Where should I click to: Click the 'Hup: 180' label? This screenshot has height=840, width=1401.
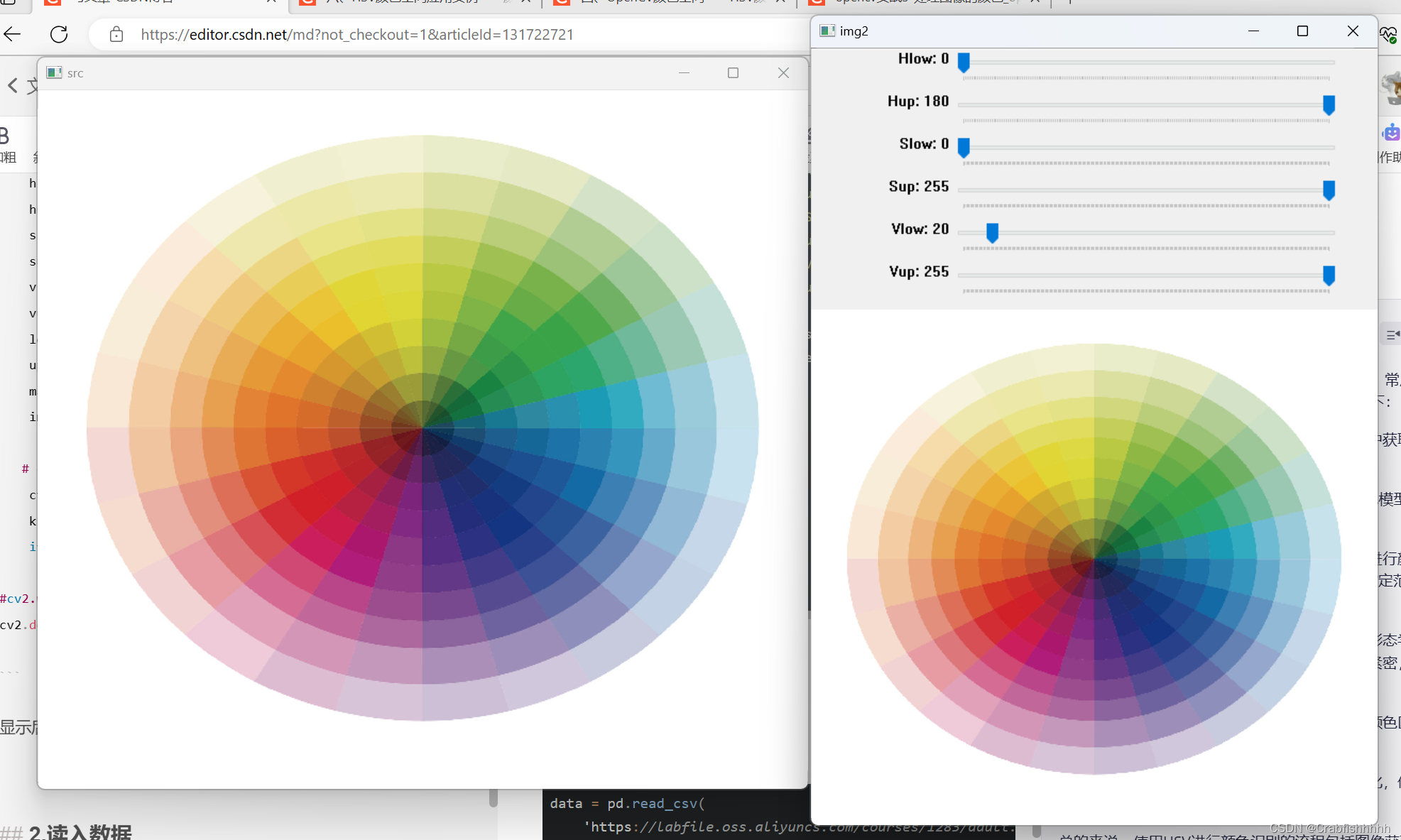[x=918, y=102]
